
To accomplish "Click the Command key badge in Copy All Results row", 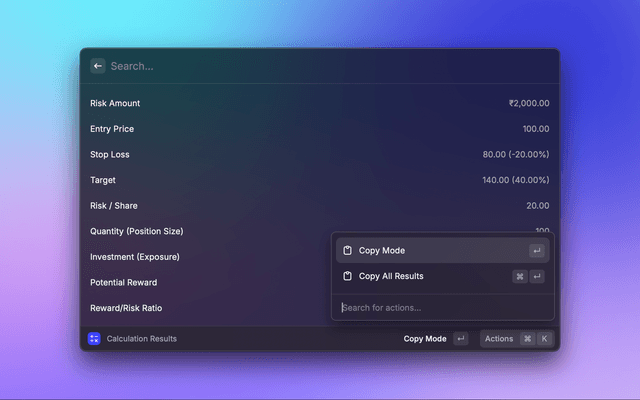I will pyautogui.click(x=520, y=276).
